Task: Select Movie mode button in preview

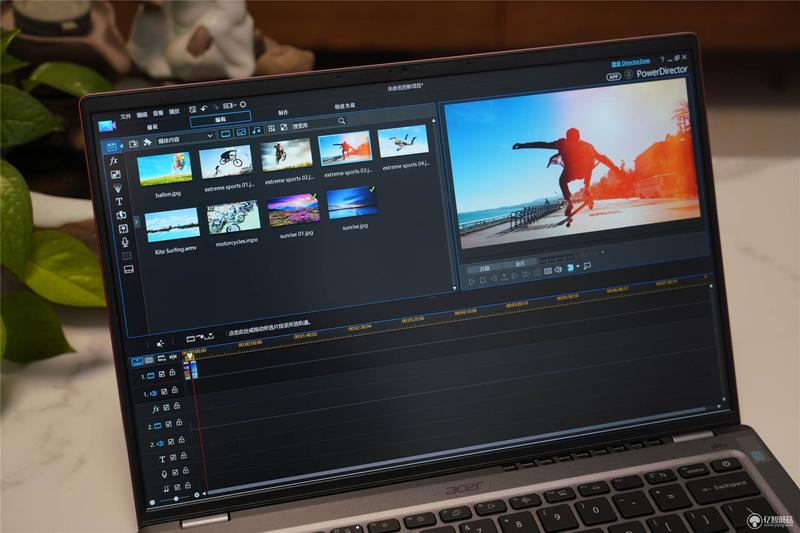Action: [x=519, y=264]
